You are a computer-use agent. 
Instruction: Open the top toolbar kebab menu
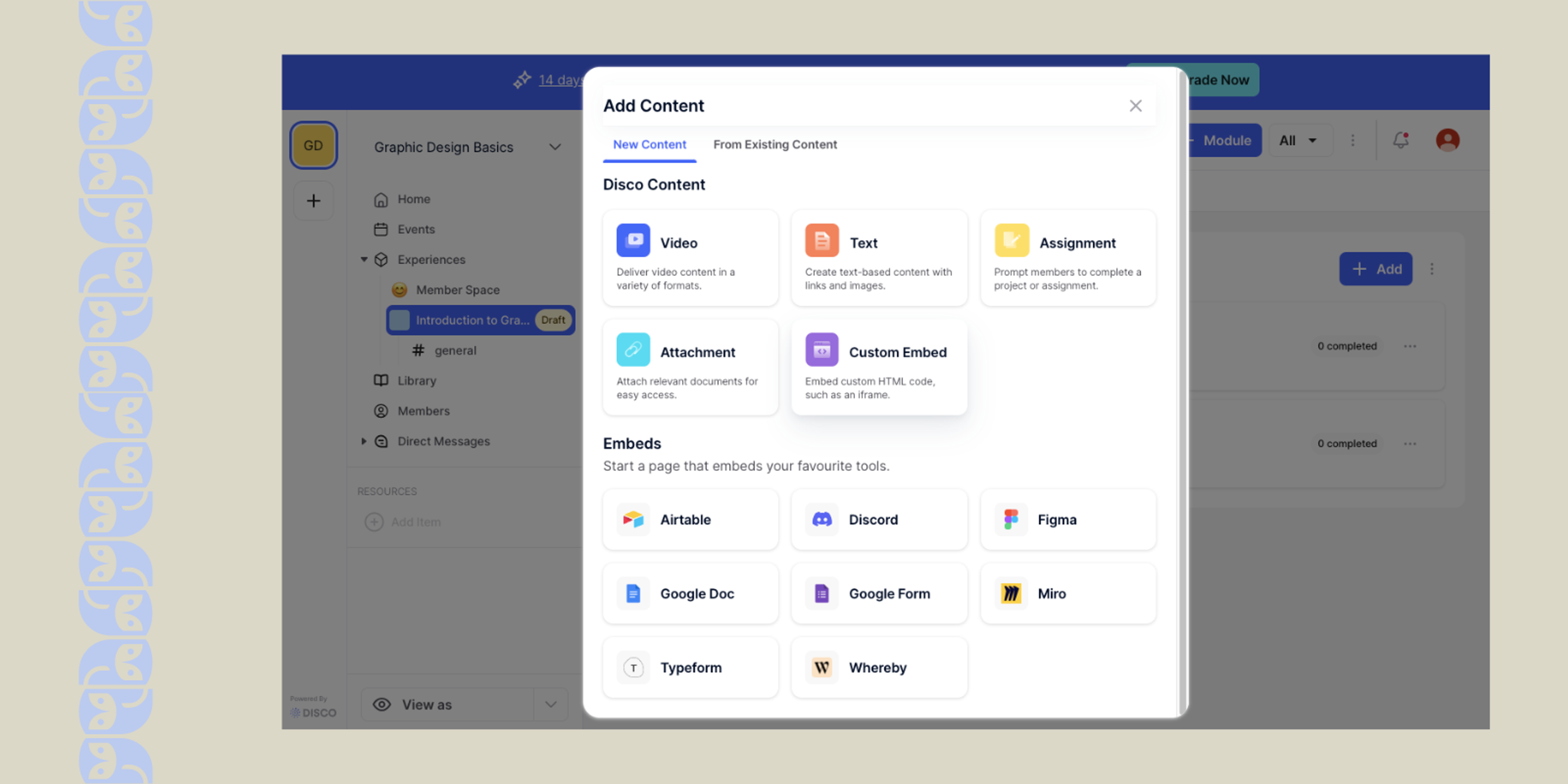[x=1352, y=140]
